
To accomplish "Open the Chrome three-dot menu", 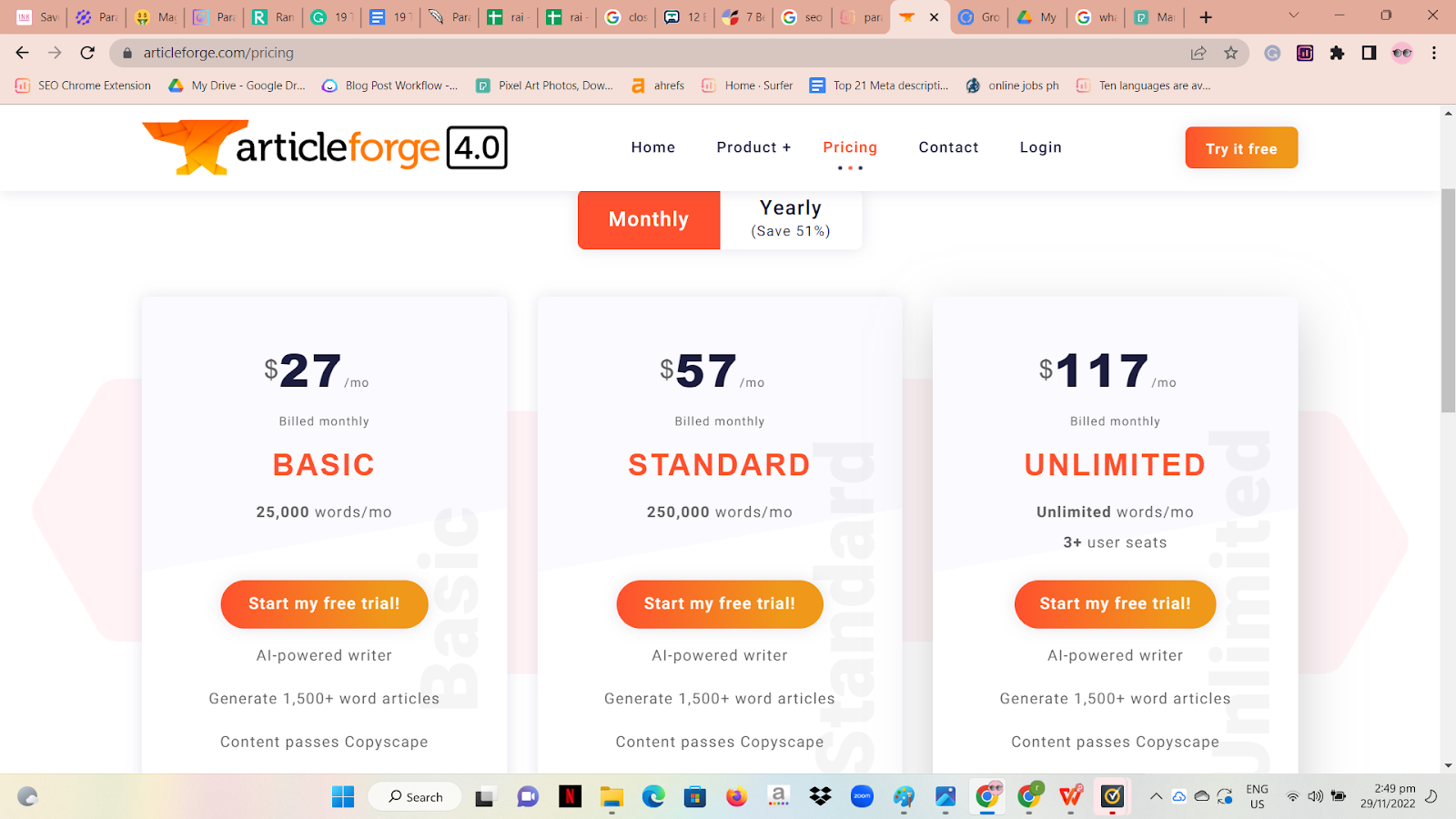I will 1434,53.
